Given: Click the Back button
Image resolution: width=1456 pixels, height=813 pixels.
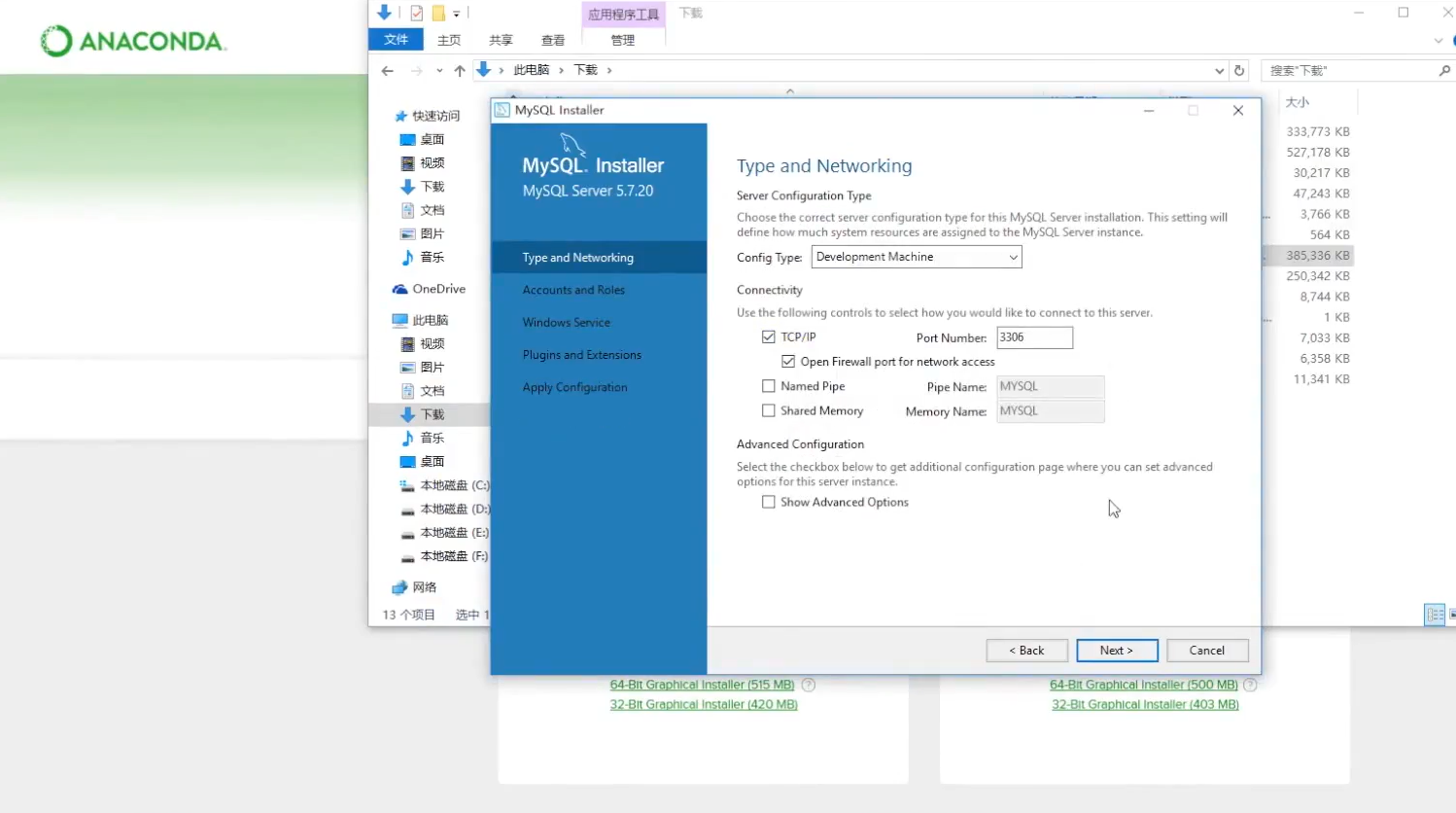Looking at the screenshot, I should [1026, 651].
